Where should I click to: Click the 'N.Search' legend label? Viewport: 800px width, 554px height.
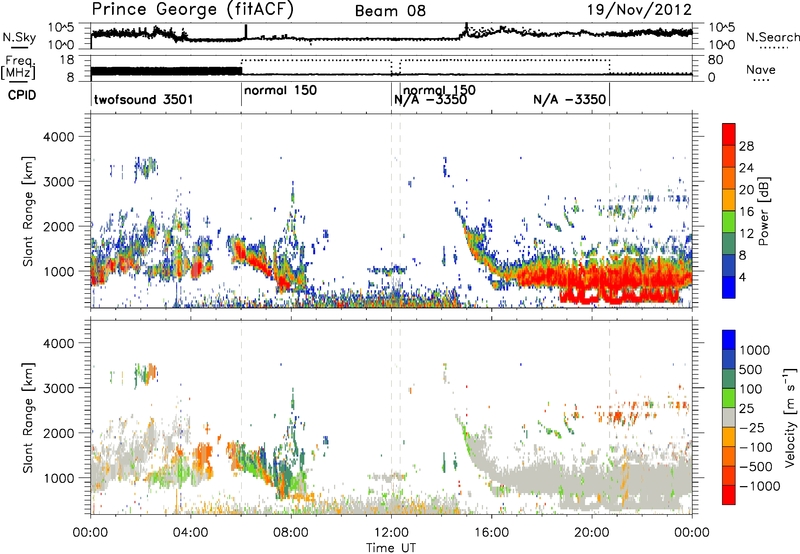click(772, 37)
